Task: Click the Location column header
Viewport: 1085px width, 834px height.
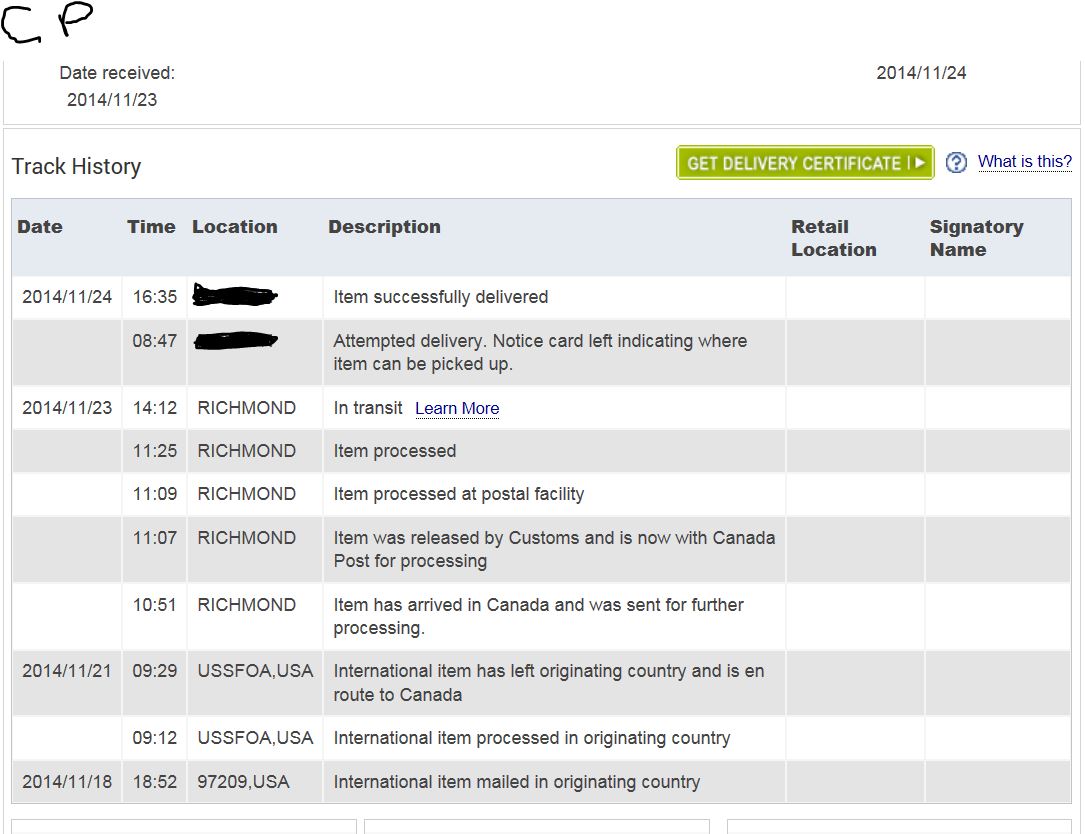Action: pos(235,227)
